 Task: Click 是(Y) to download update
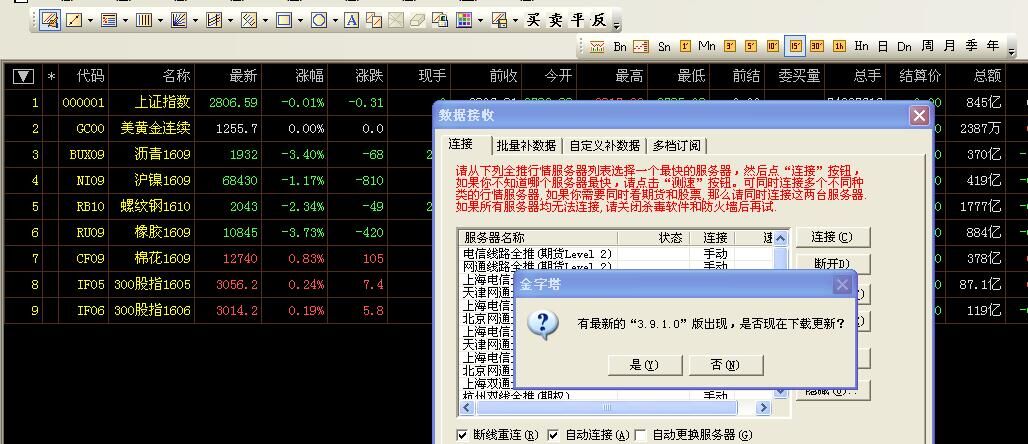click(x=643, y=365)
